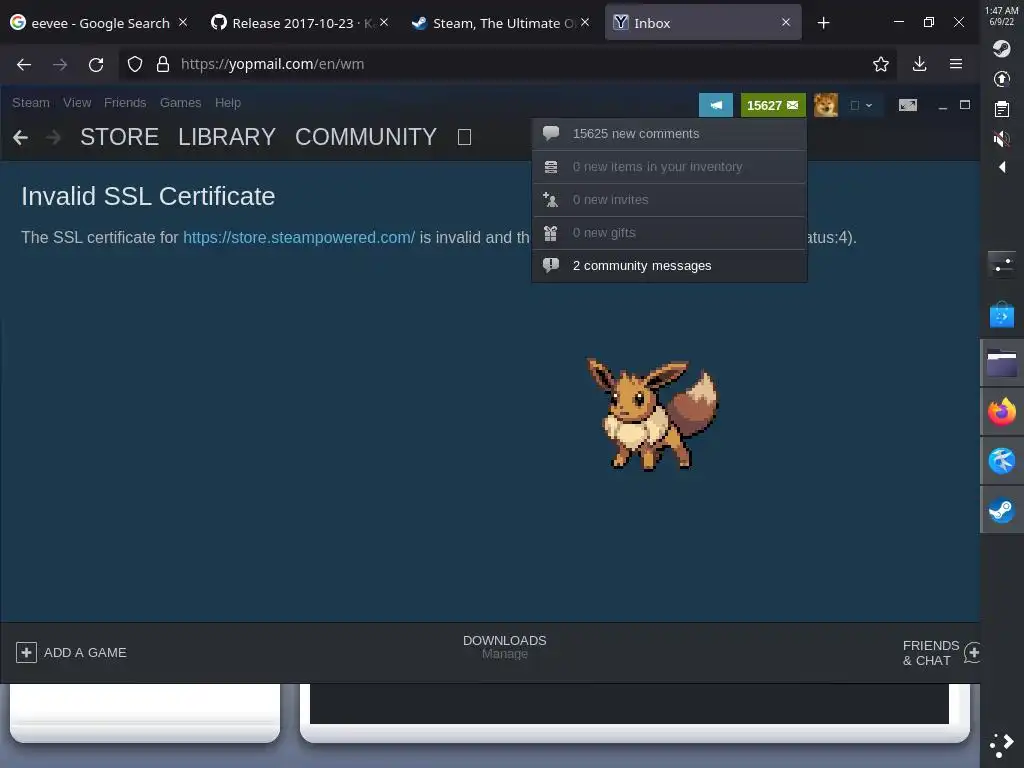The image size is (1024, 768).
Task: Open a new browser tab
Action: click(824, 23)
